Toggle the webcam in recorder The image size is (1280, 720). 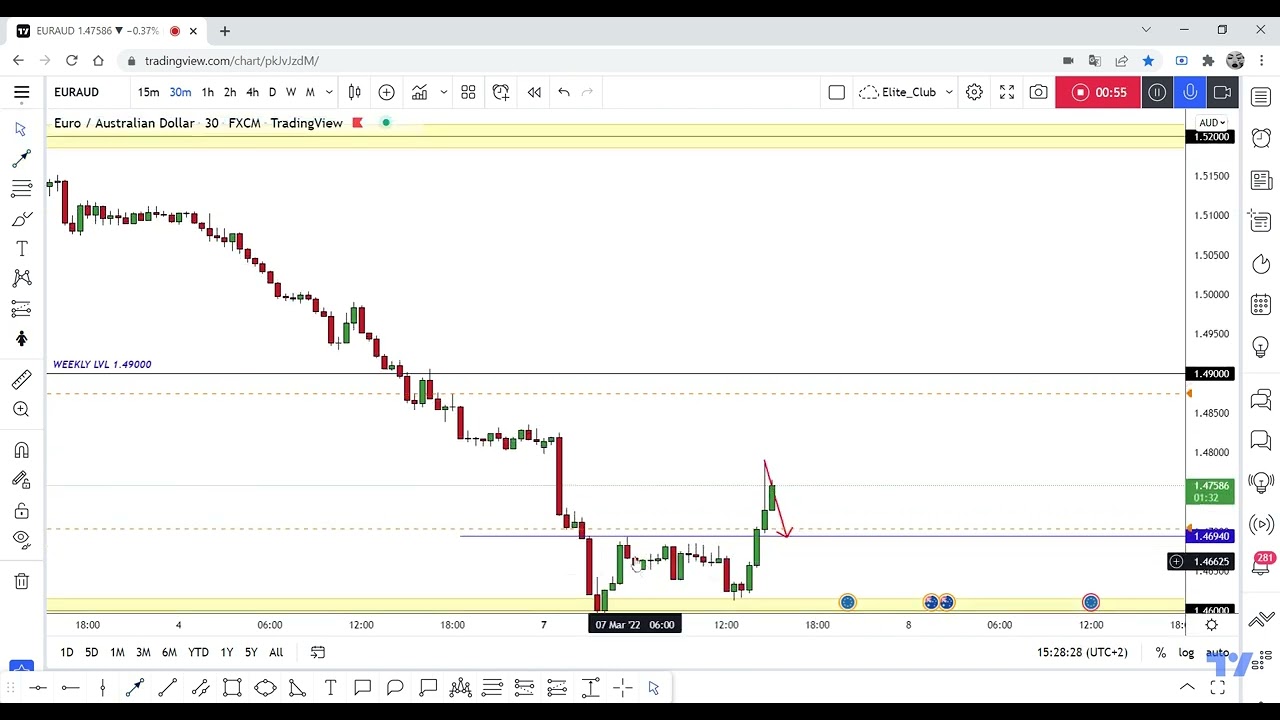click(1222, 92)
